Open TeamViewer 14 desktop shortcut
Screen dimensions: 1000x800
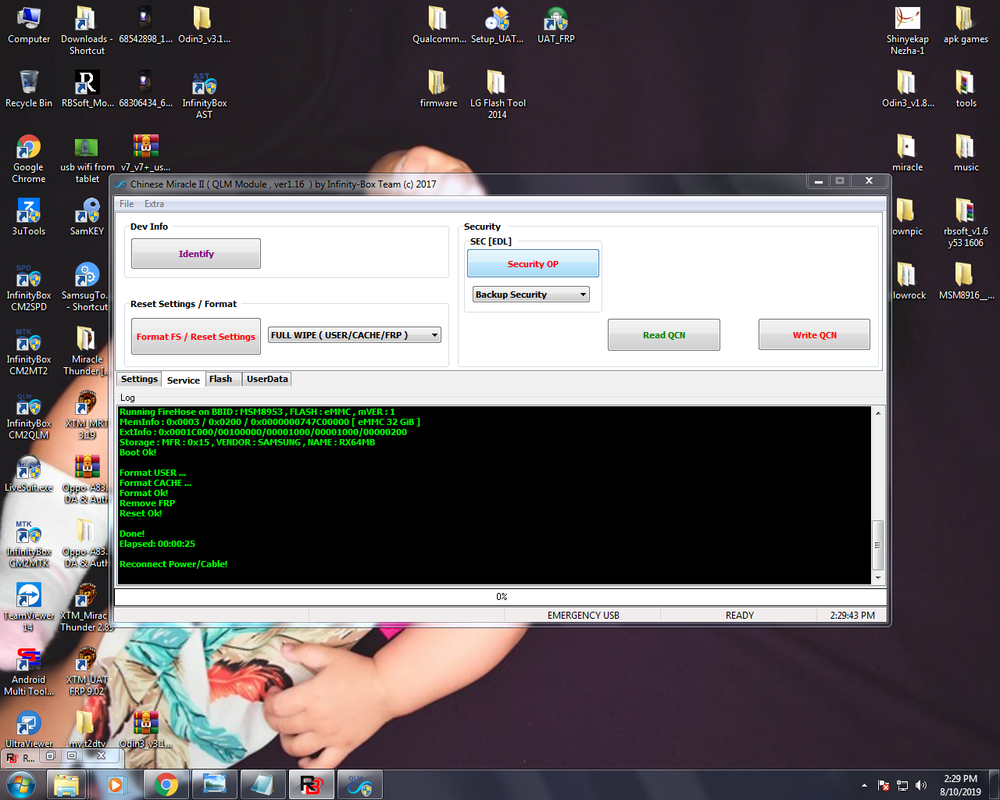point(29,607)
